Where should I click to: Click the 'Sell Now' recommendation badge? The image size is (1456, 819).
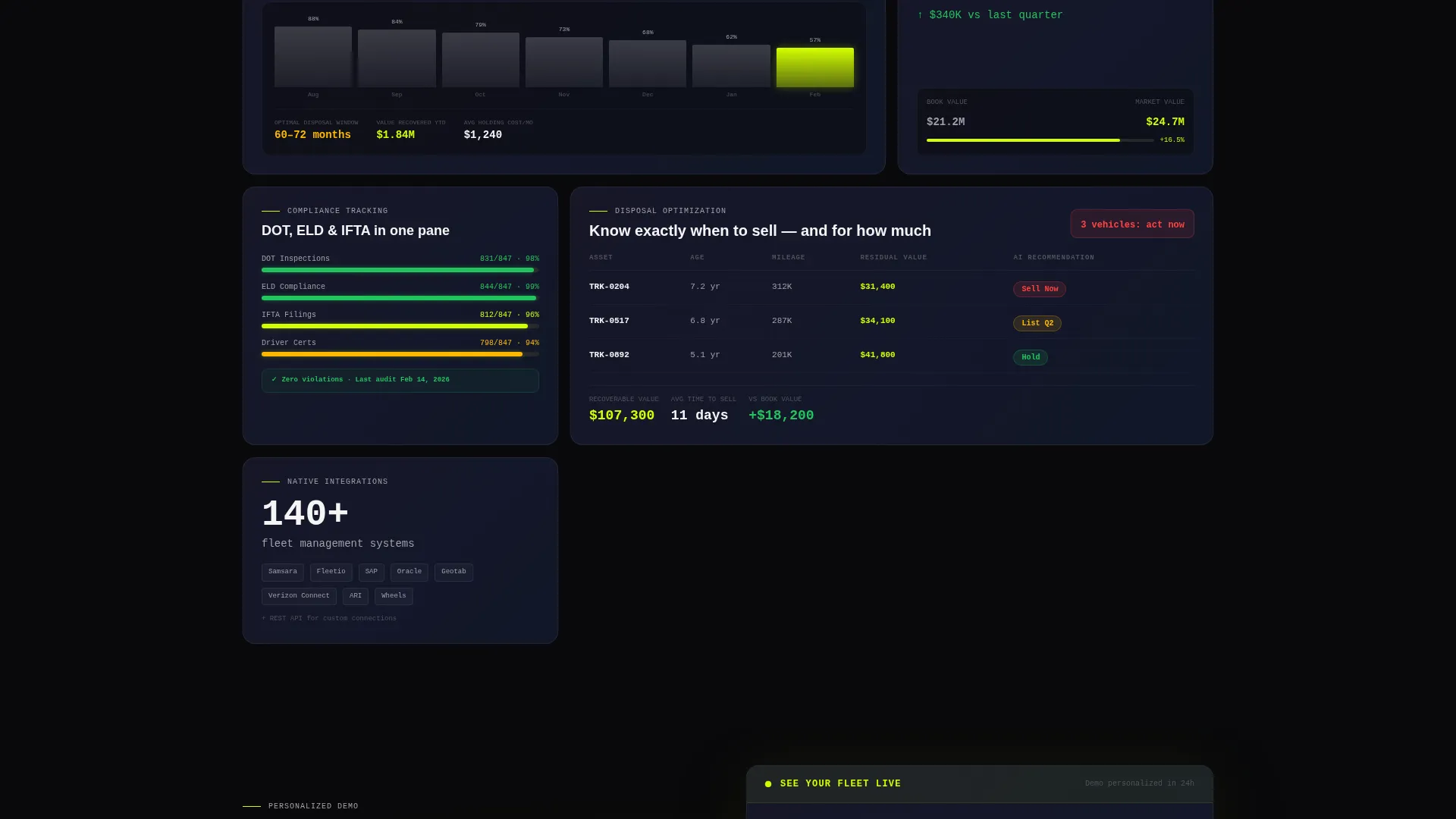point(1040,289)
